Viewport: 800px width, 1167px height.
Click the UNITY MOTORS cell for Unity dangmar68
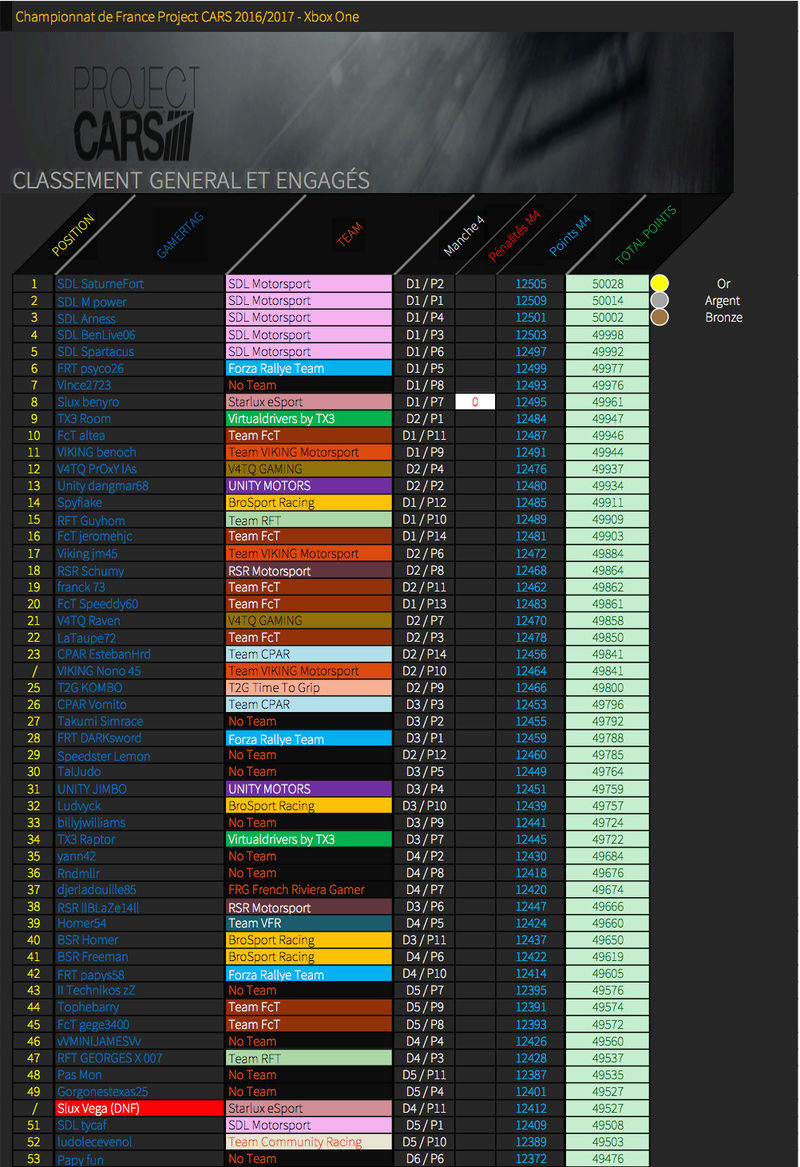pos(309,486)
